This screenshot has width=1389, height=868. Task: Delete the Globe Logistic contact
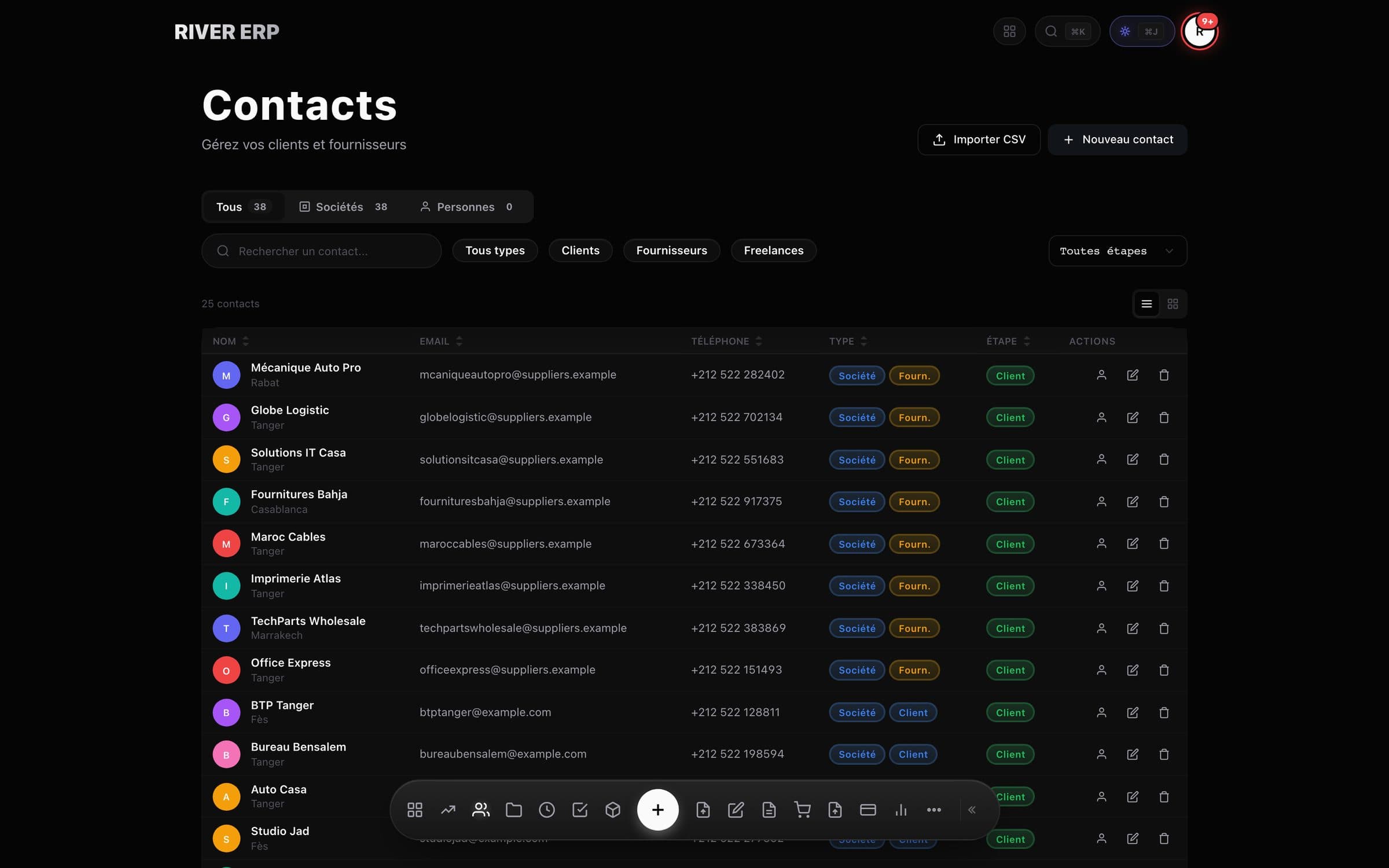(x=1164, y=417)
